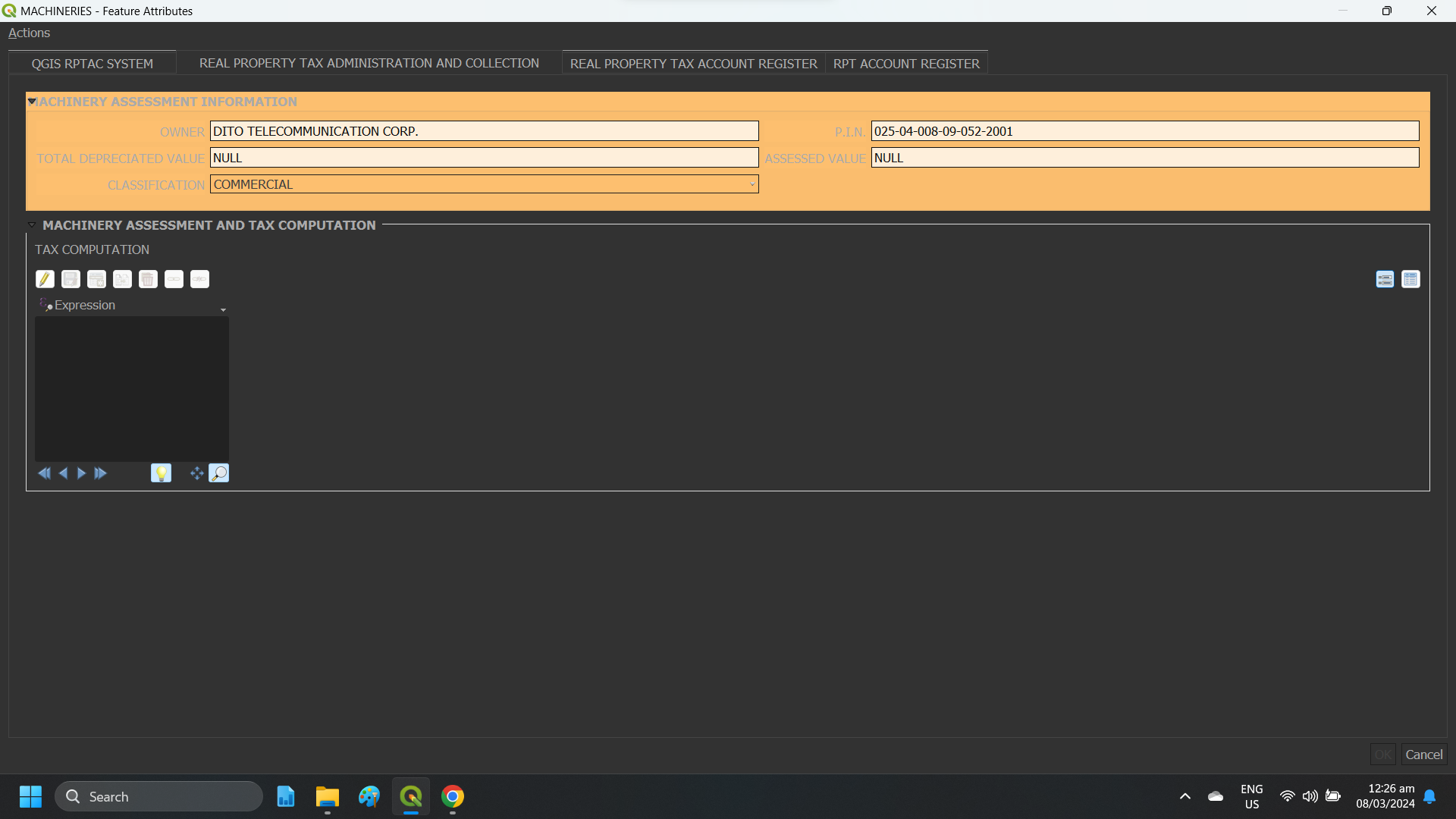Collapse the MACHINERY ASSESSMENT INFORMATION section

point(32,101)
